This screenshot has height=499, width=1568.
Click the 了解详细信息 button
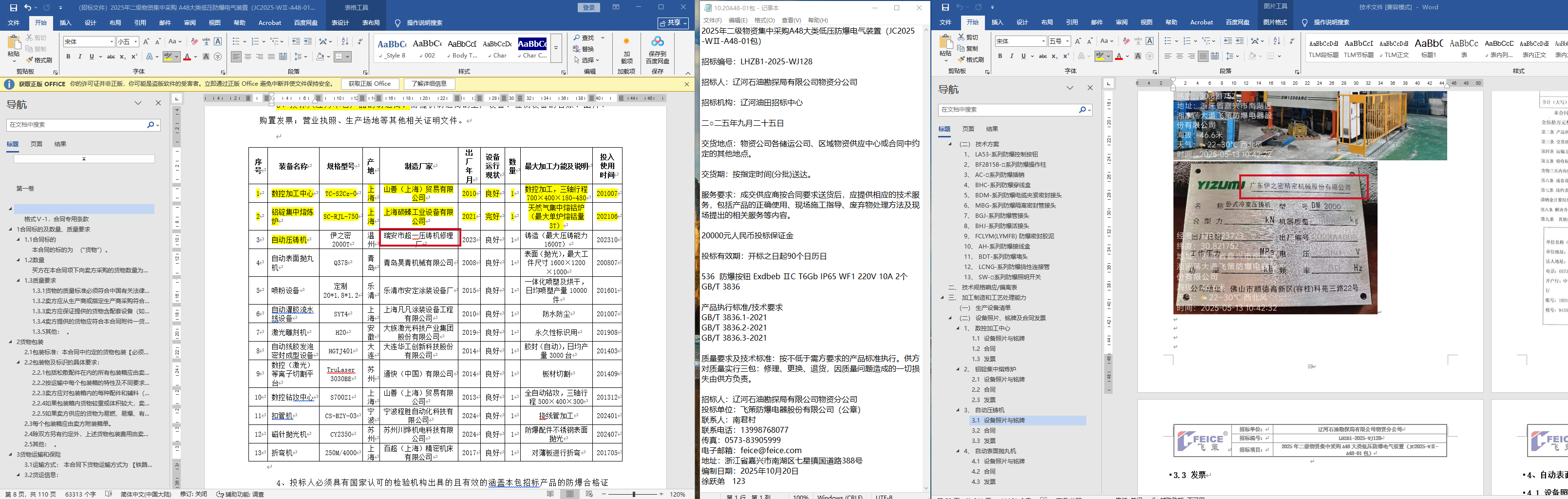(x=429, y=84)
